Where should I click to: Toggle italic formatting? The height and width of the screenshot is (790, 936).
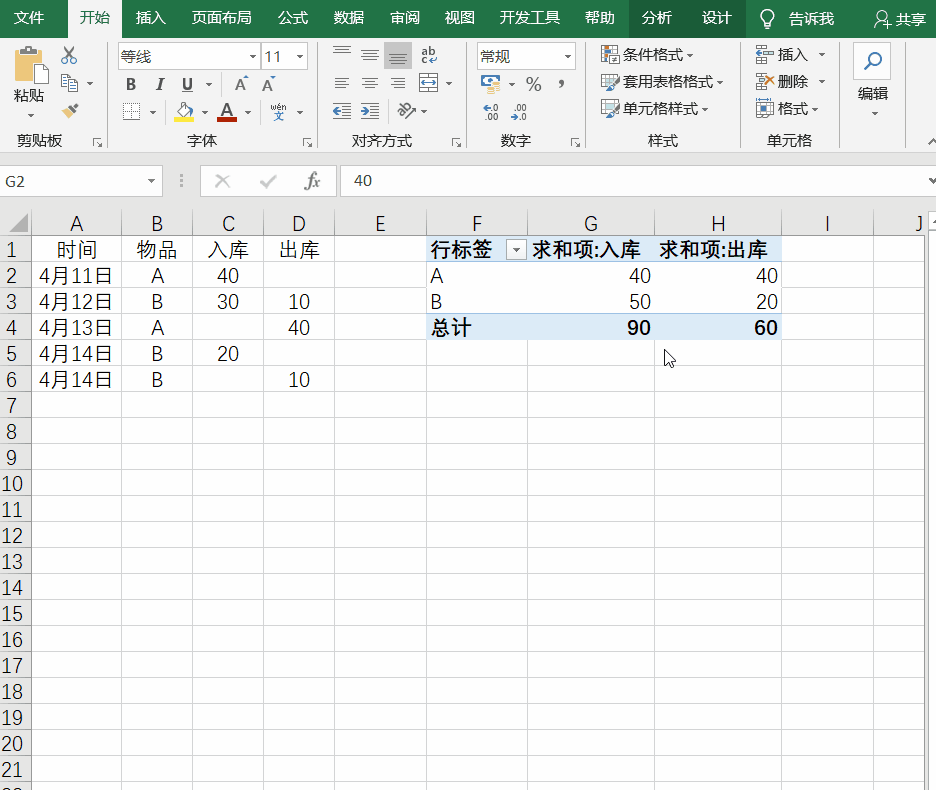(160, 83)
